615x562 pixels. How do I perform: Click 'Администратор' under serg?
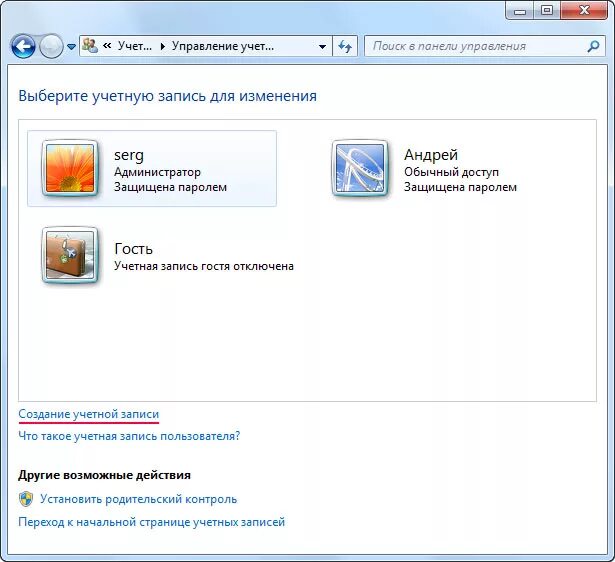[x=157, y=172]
